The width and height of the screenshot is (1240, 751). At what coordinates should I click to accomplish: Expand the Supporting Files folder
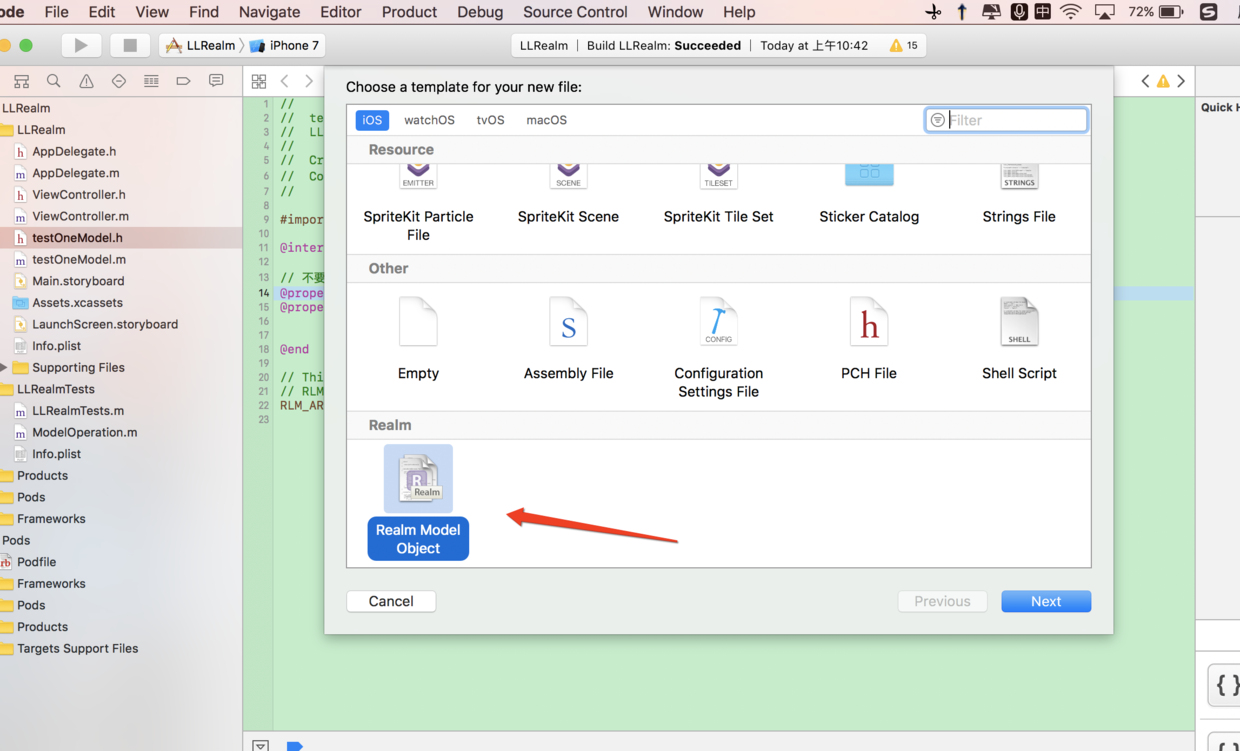pos(4,367)
